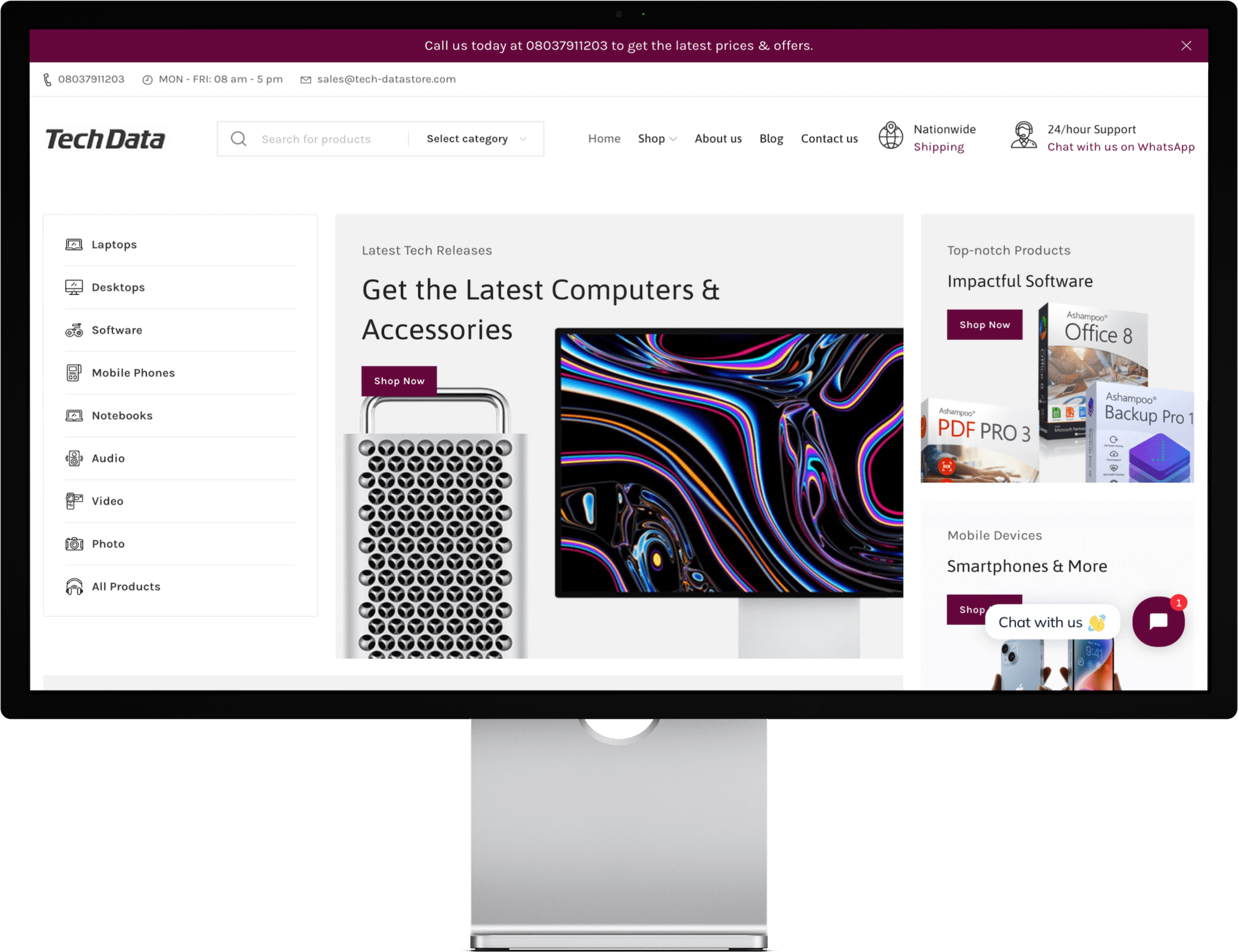Click the Software category icon

[x=74, y=330]
